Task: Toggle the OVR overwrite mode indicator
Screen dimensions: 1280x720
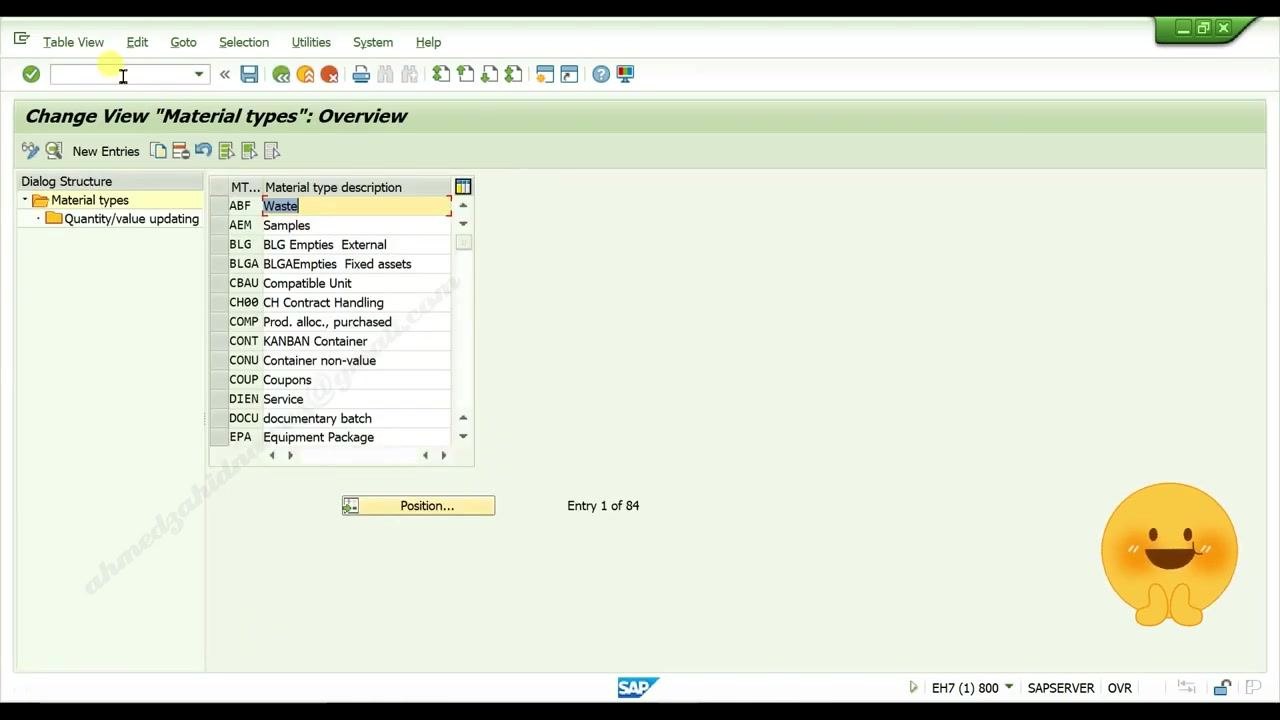Action: point(1120,688)
